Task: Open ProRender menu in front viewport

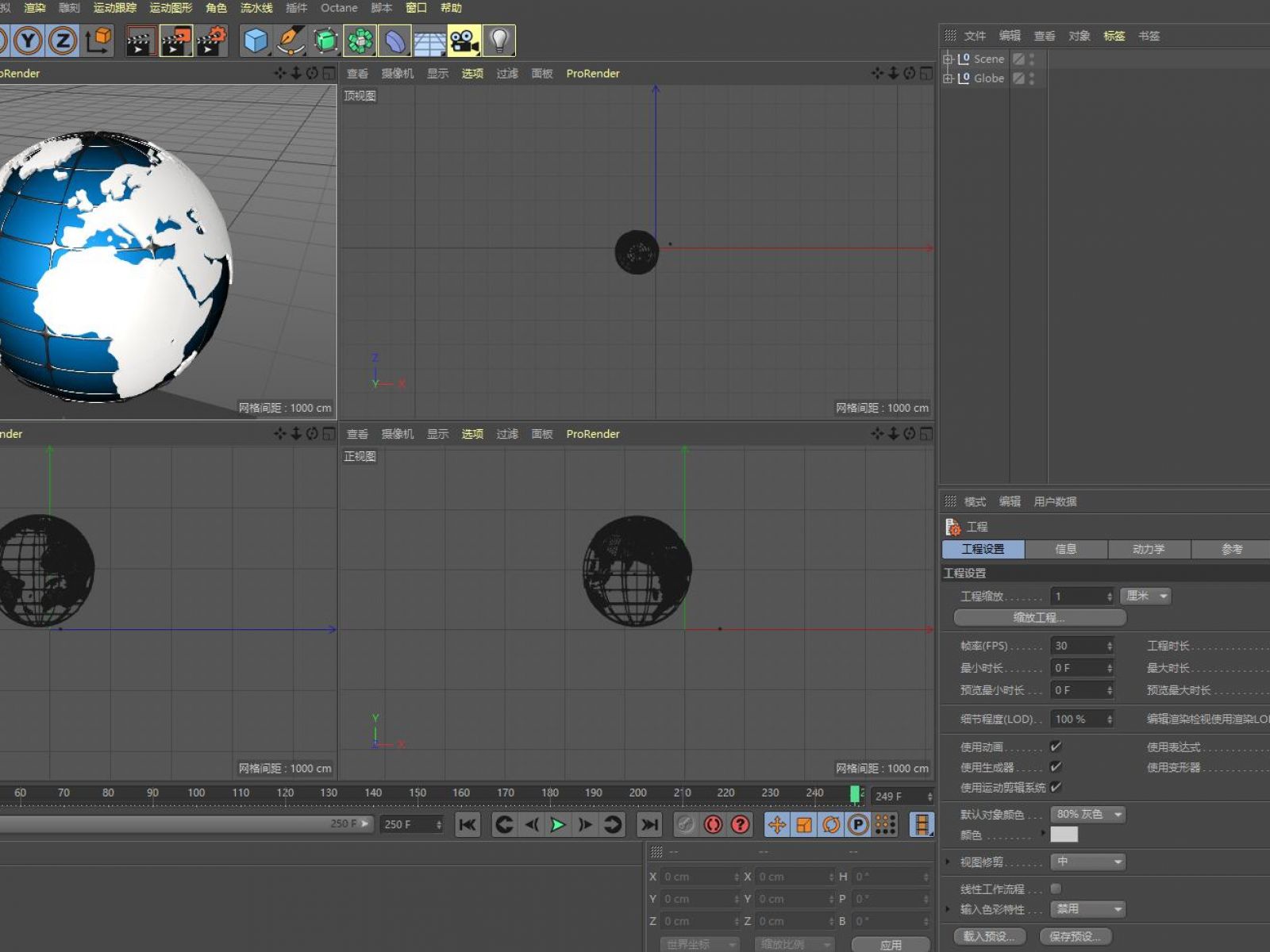Action: point(593,434)
